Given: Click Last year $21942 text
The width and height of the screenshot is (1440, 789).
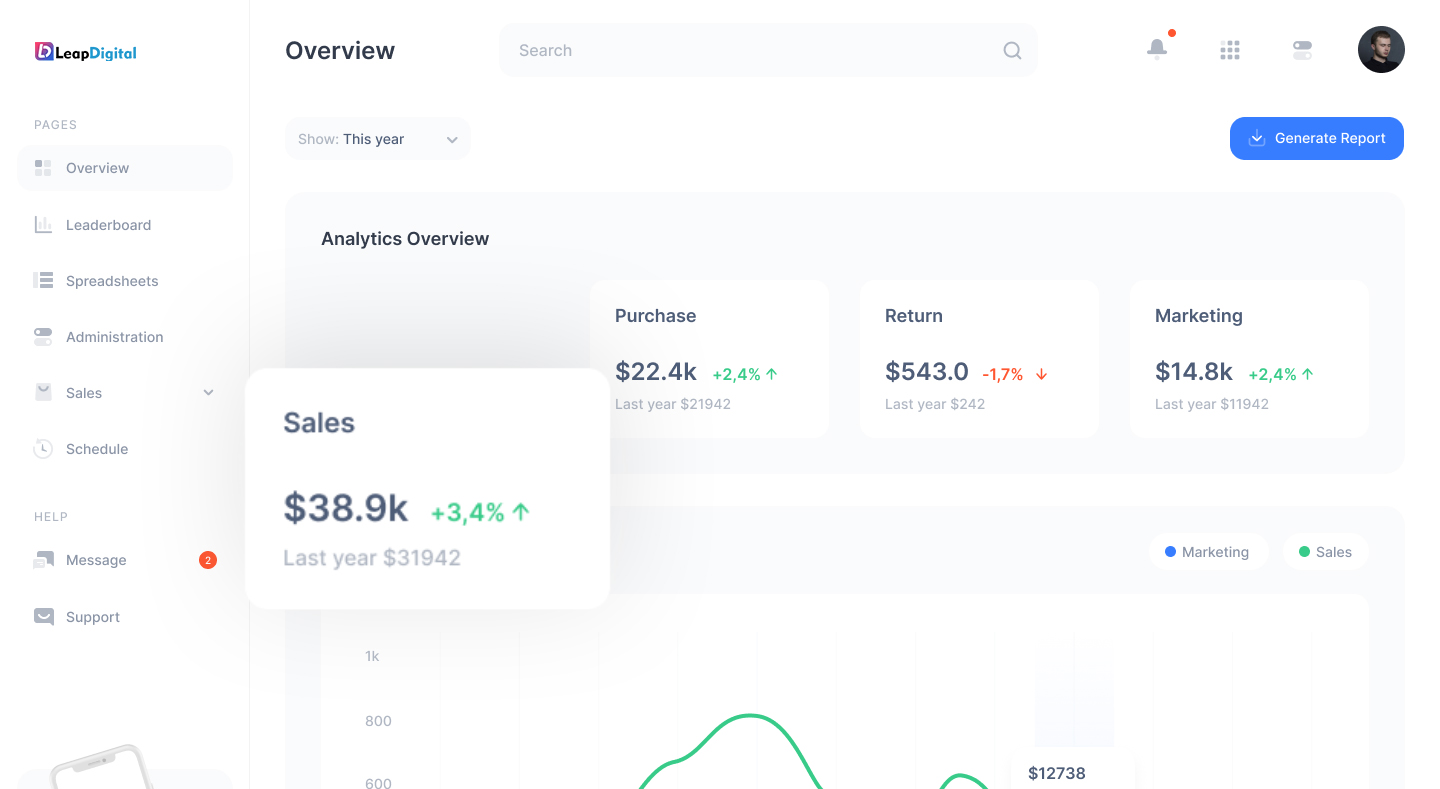Looking at the screenshot, I should tap(673, 404).
